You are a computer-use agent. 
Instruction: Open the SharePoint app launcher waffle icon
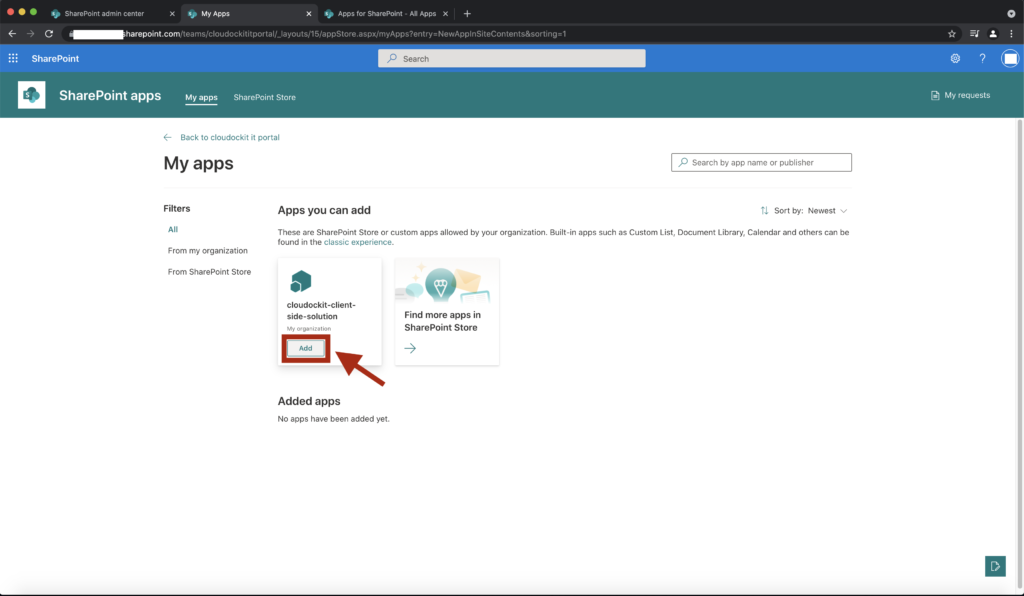13,58
